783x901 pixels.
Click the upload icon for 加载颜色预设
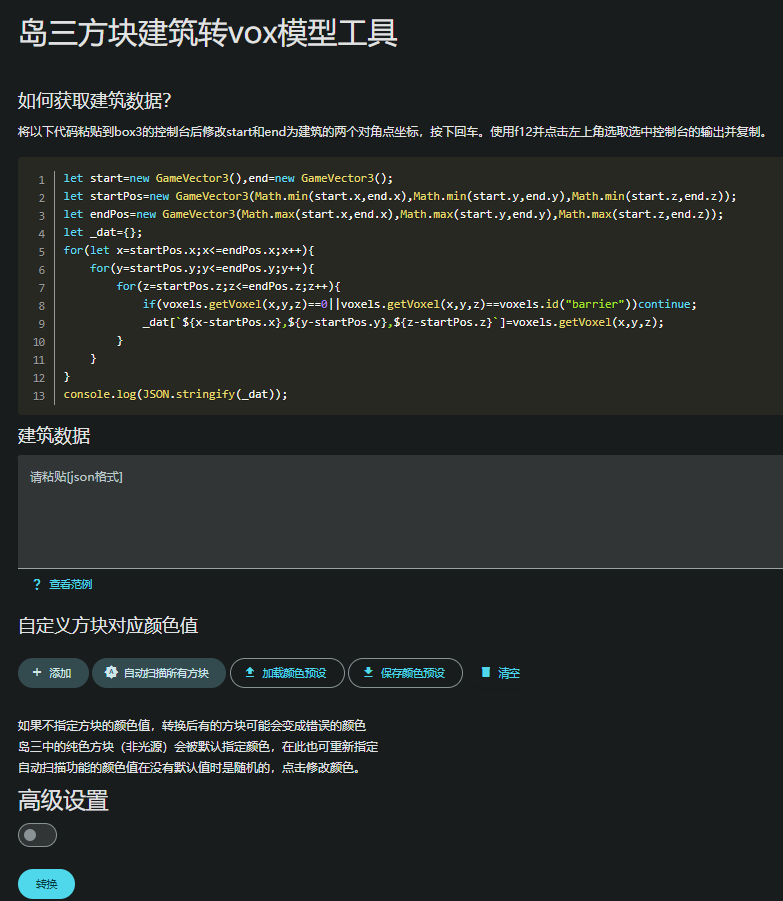[x=250, y=673]
